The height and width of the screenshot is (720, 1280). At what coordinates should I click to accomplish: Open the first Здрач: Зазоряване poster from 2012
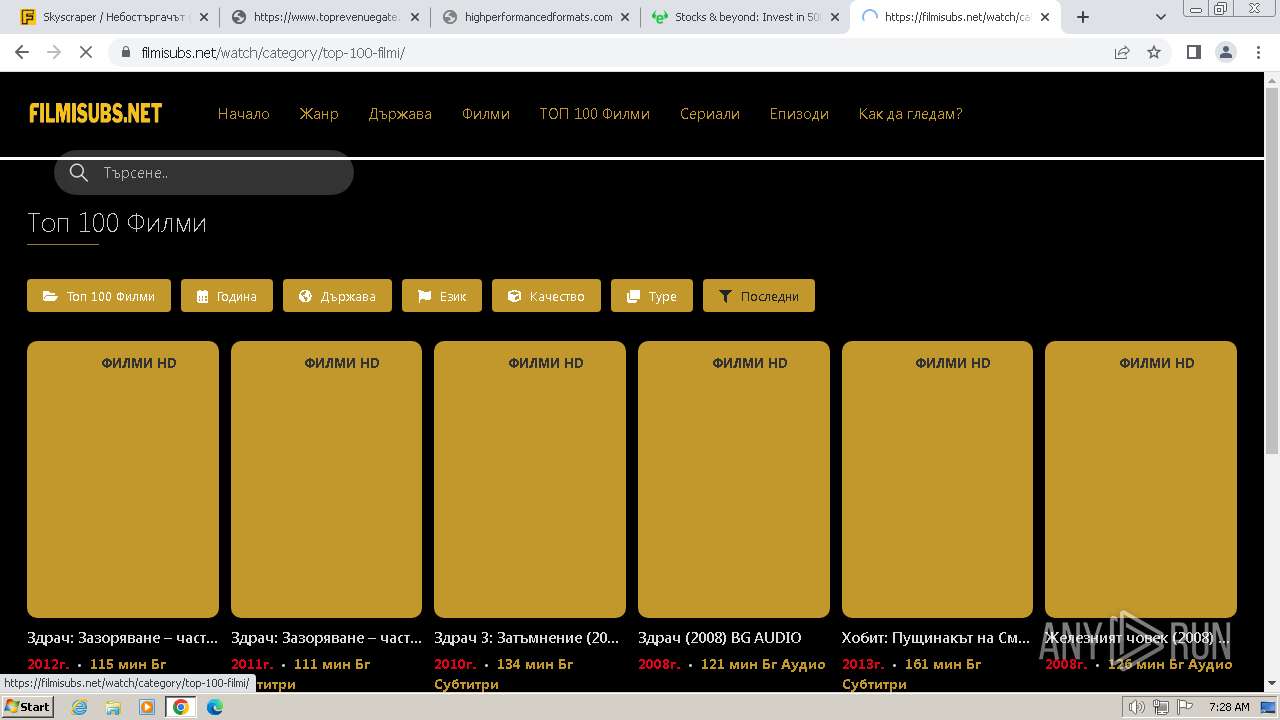[123, 480]
